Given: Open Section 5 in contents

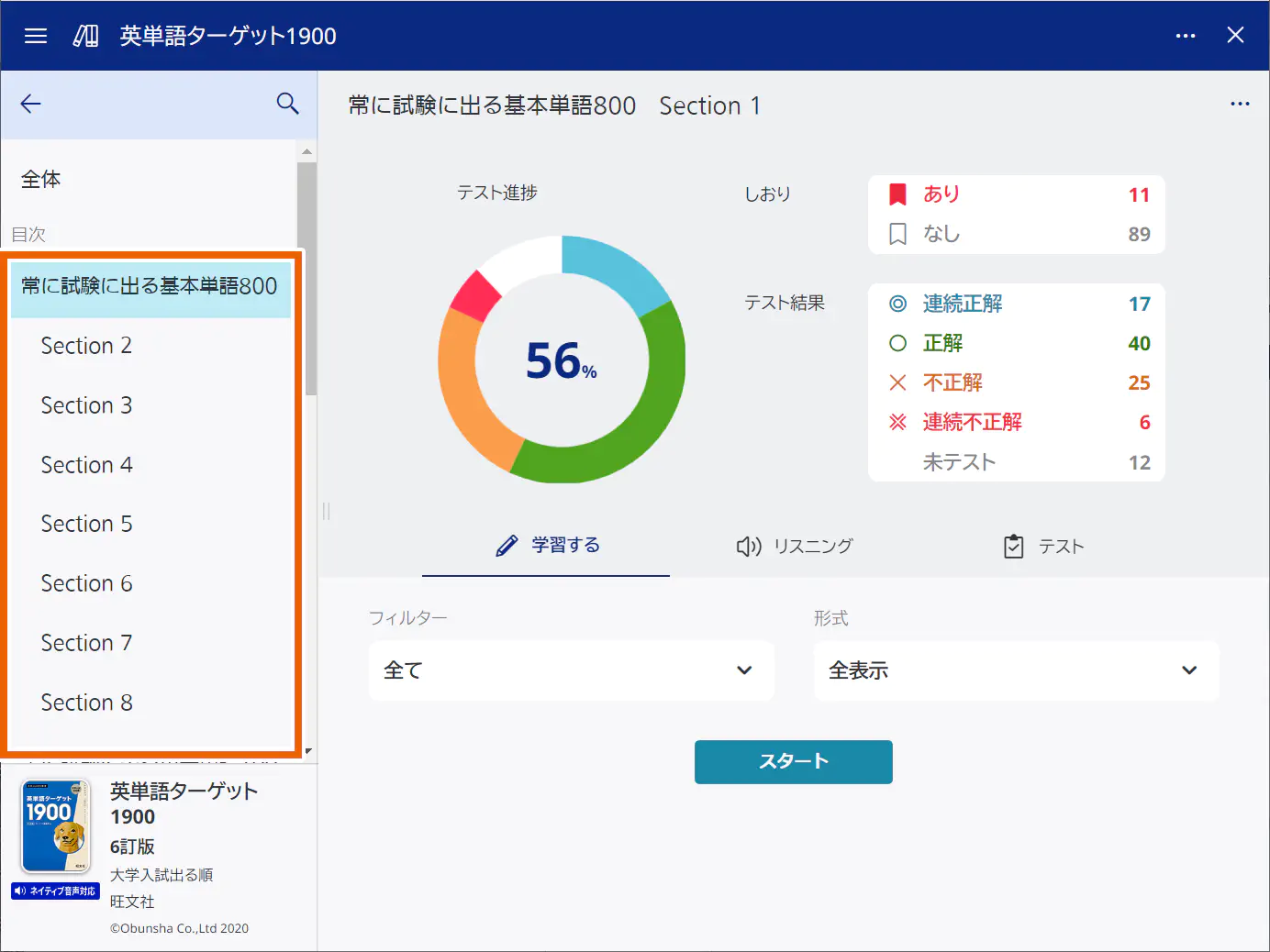Looking at the screenshot, I should [150, 524].
